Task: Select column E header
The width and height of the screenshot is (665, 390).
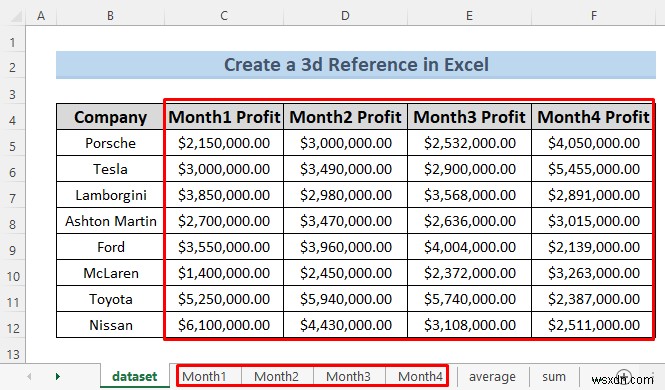Action: point(469,16)
